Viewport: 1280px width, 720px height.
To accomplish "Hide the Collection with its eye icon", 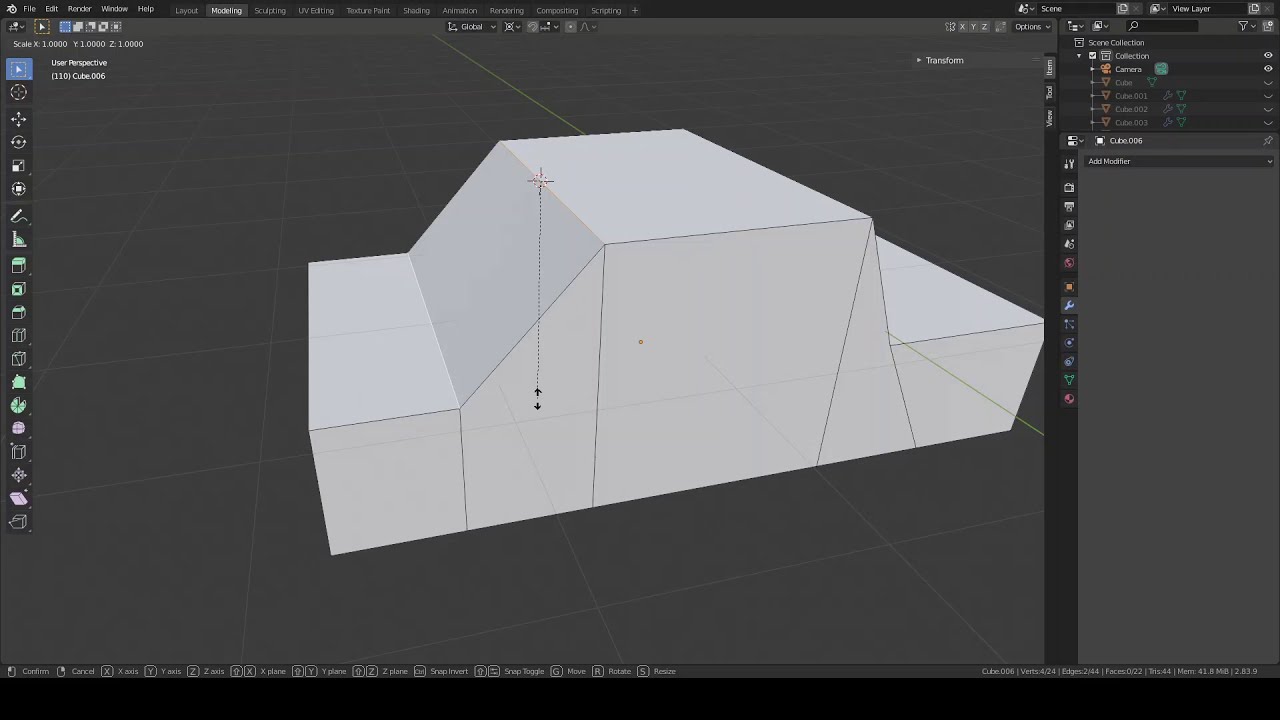I will tap(1268, 56).
